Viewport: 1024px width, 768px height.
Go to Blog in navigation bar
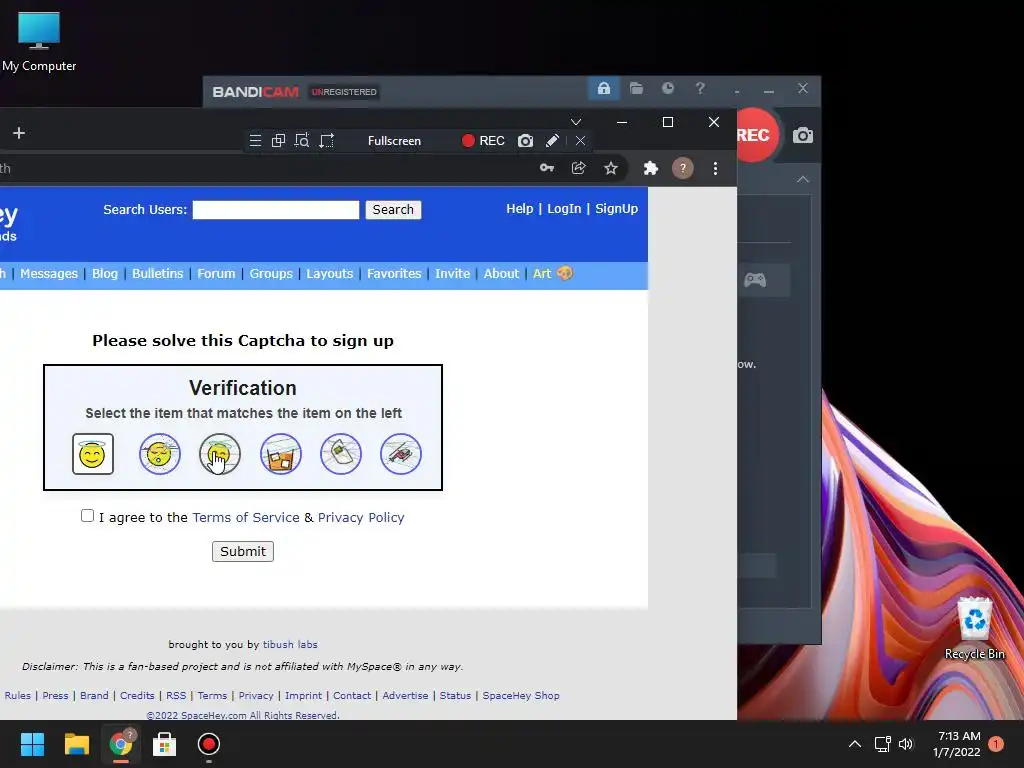(104, 274)
